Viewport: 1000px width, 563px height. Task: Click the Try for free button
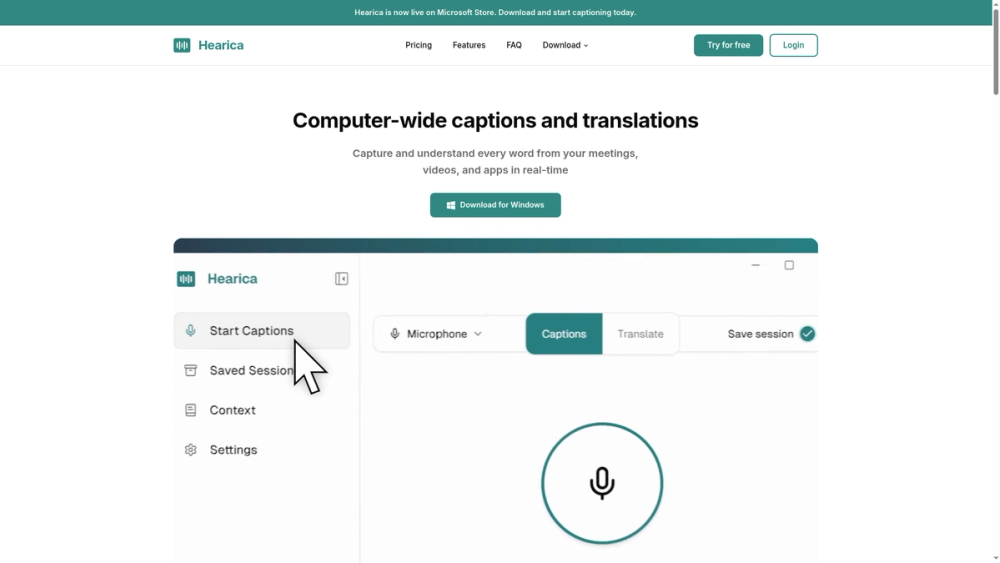coord(728,45)
